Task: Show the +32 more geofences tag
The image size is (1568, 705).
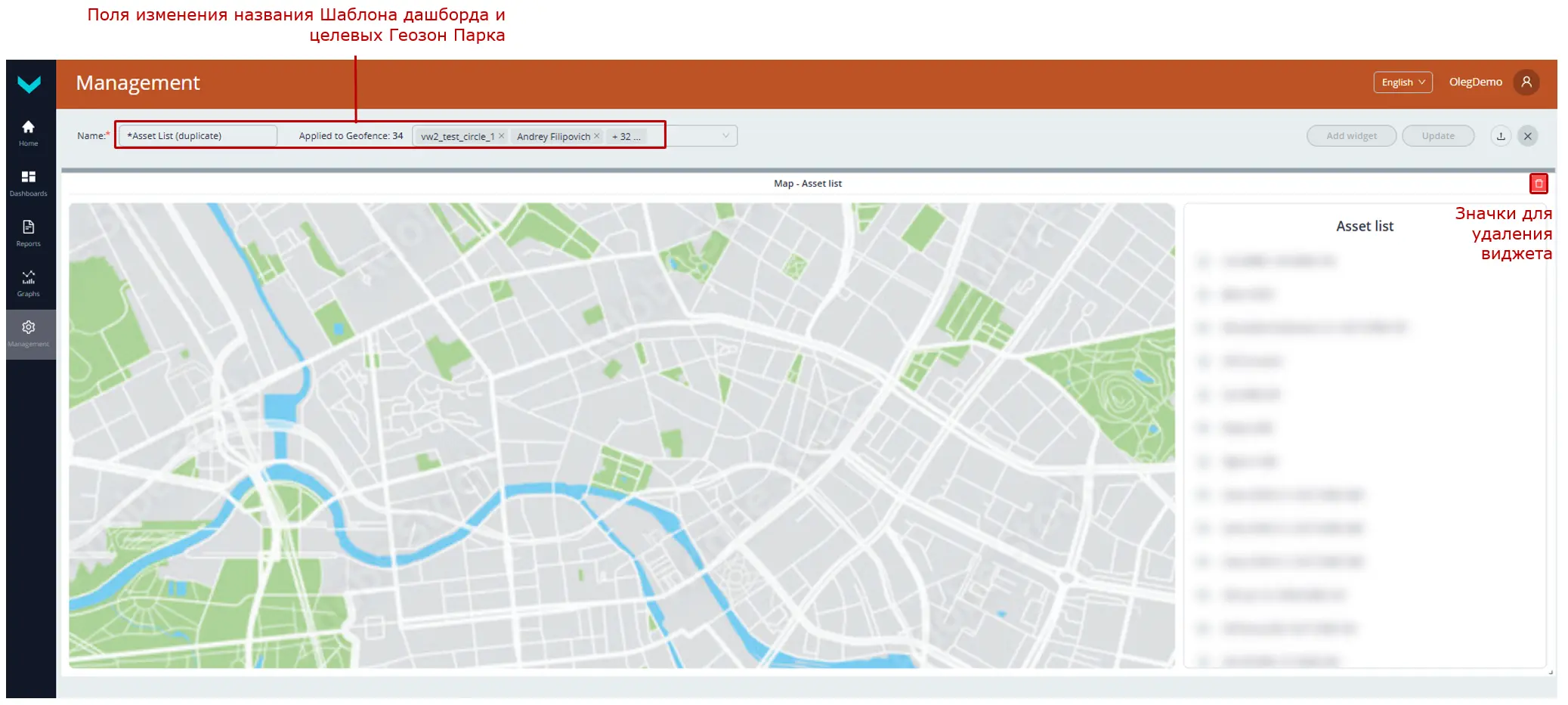Action: coord(626,137)
